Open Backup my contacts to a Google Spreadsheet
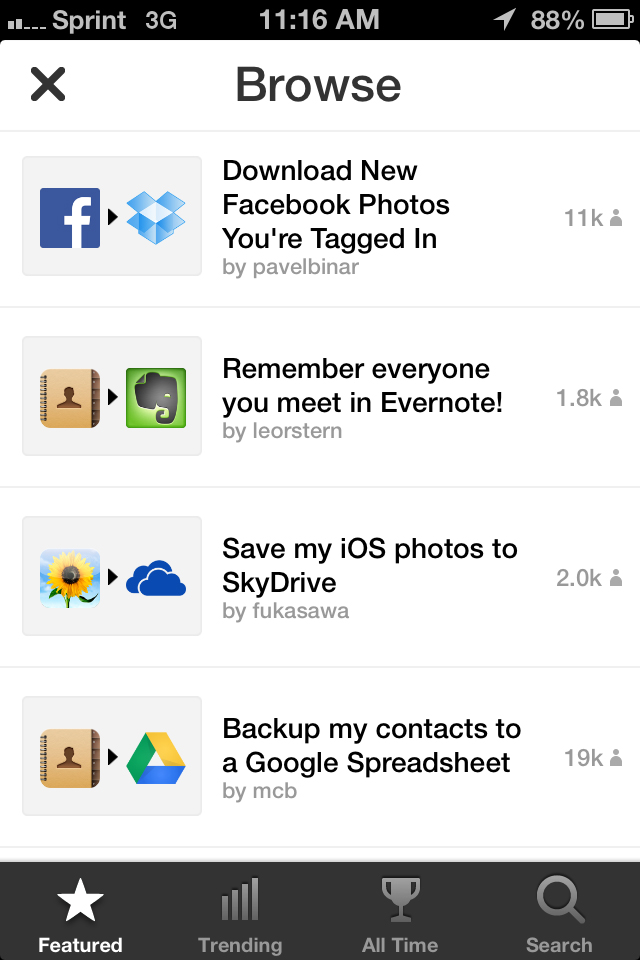640x960 pixels. pos(320,758)
